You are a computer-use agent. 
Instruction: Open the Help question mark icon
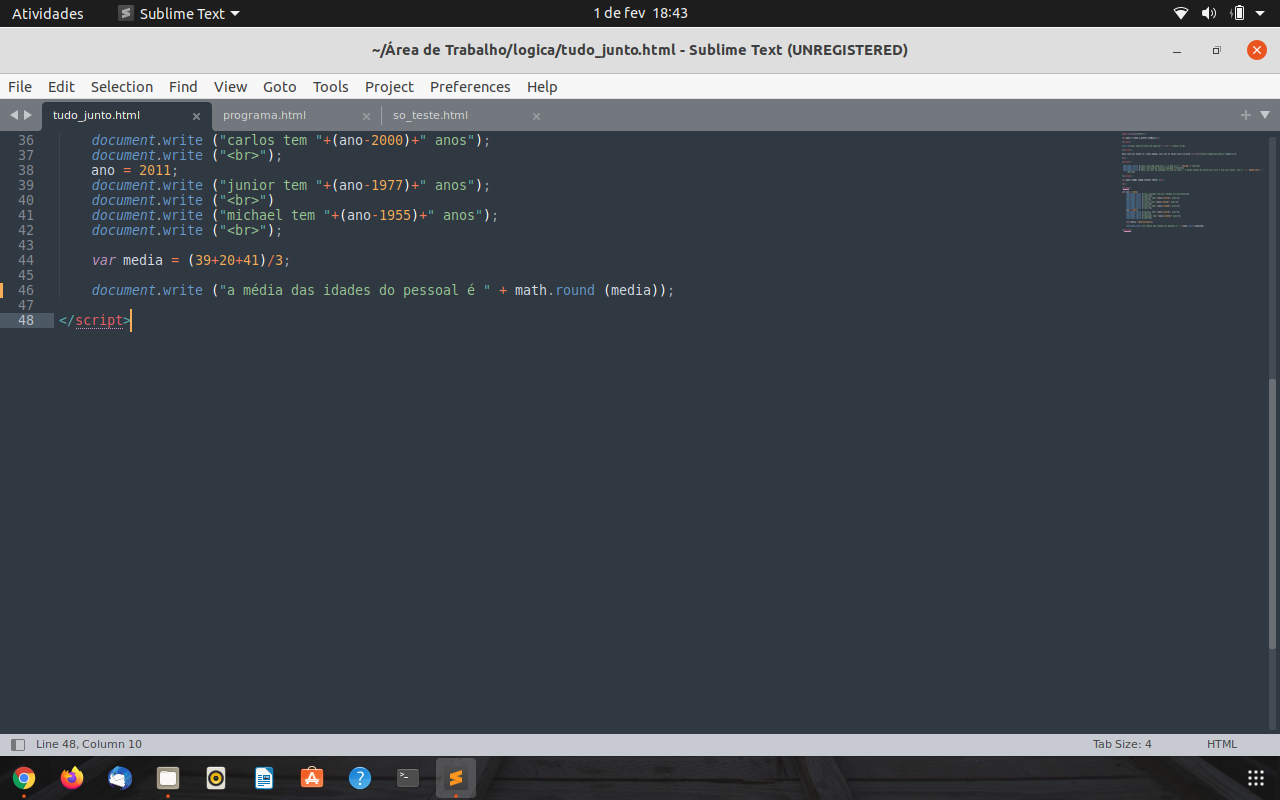tap(360, 778)
